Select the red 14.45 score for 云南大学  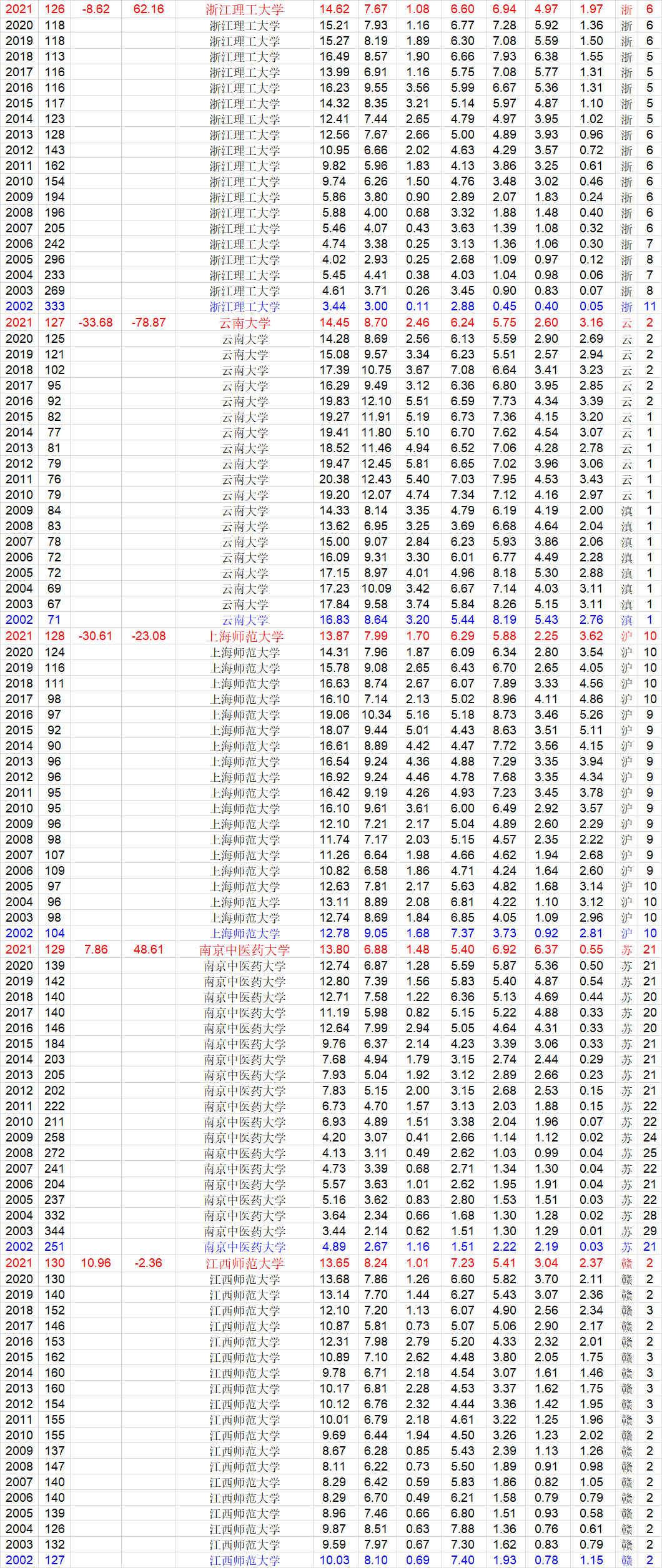[334, 323]
